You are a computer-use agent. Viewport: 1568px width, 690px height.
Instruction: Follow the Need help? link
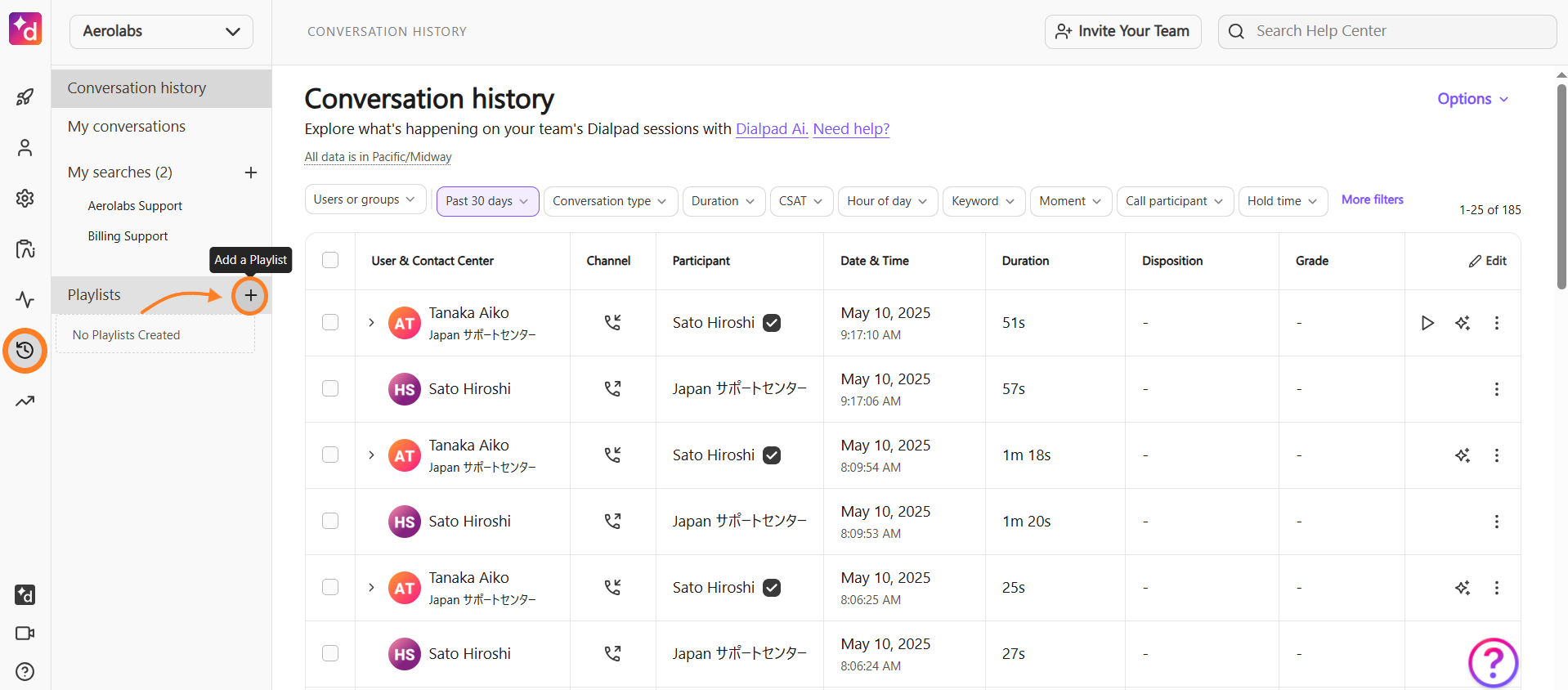point(851,129)
